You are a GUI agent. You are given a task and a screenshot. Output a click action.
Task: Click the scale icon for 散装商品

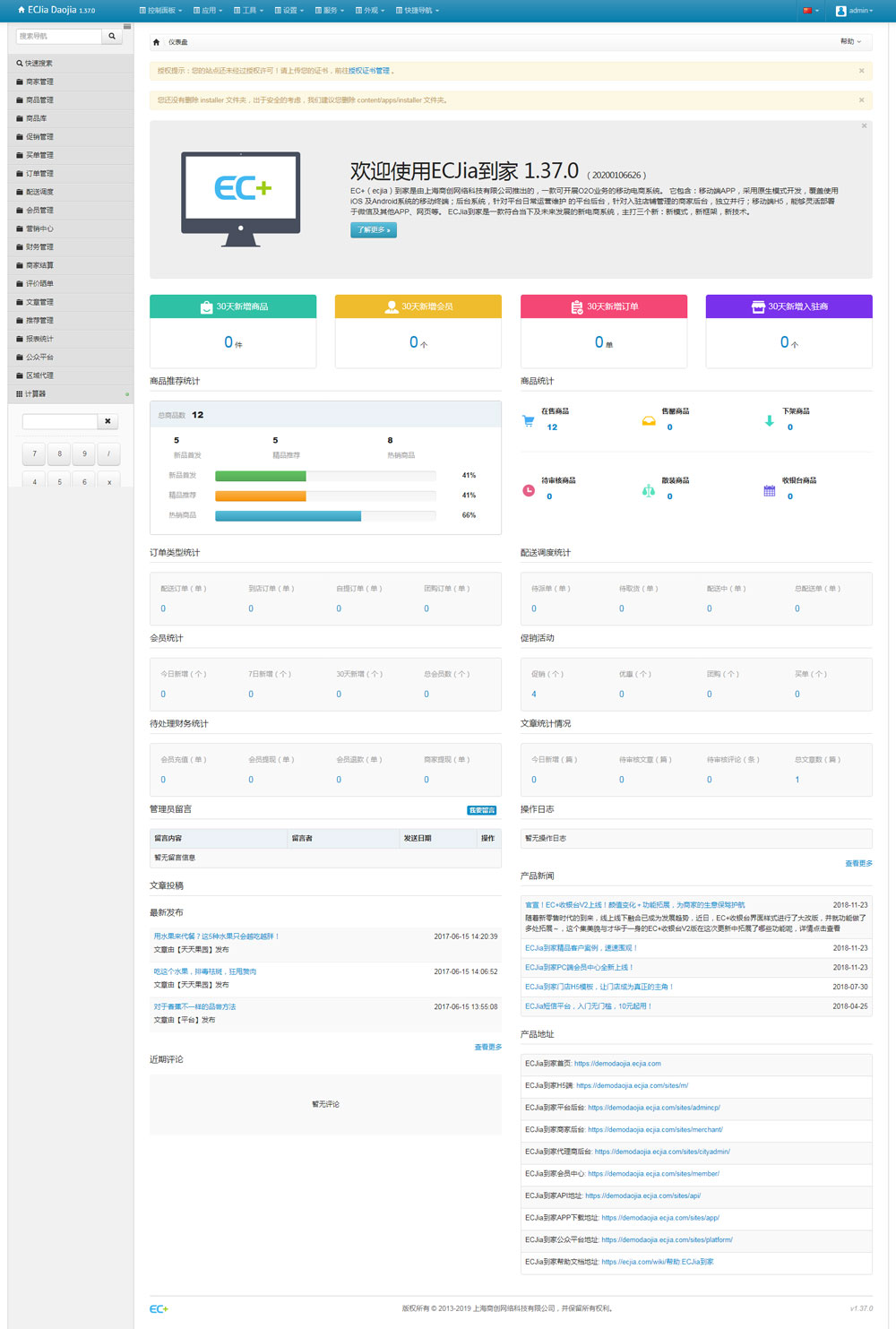coord(649,490)
